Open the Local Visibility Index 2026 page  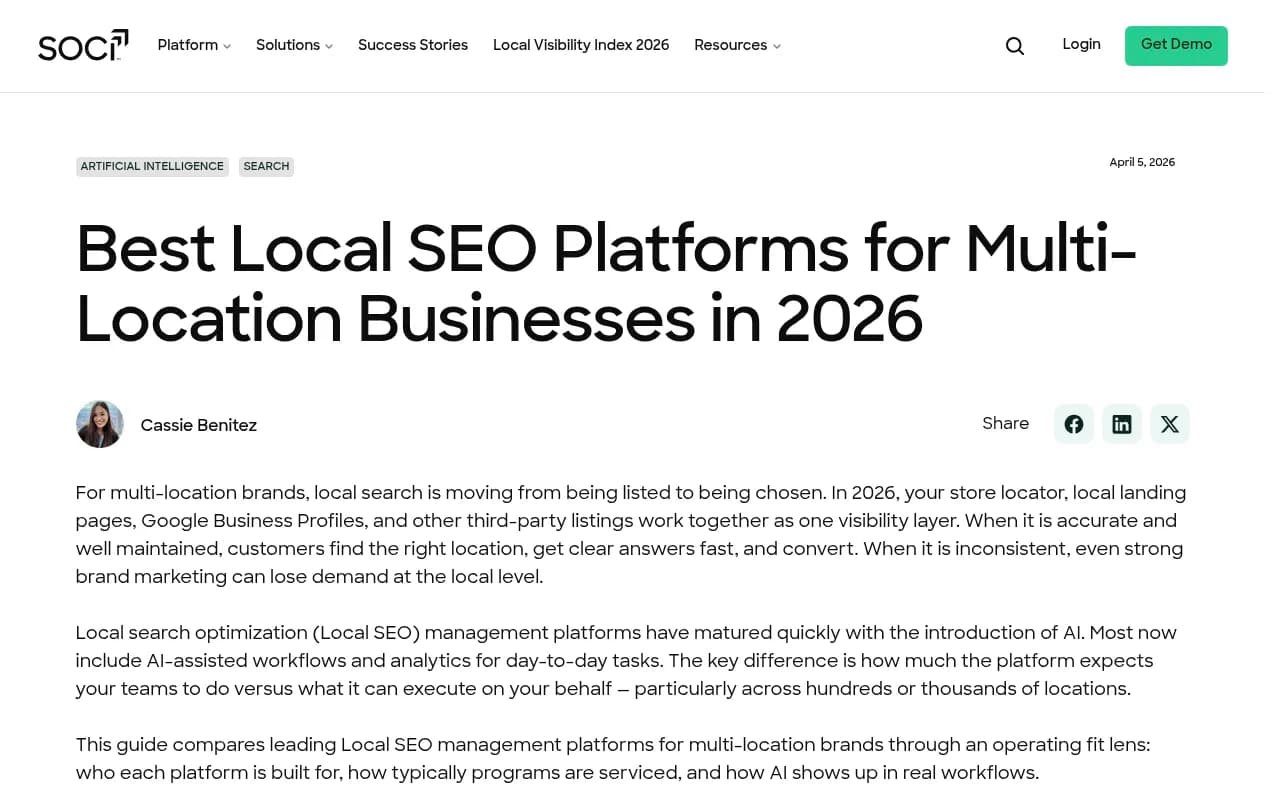click(581, 45)
